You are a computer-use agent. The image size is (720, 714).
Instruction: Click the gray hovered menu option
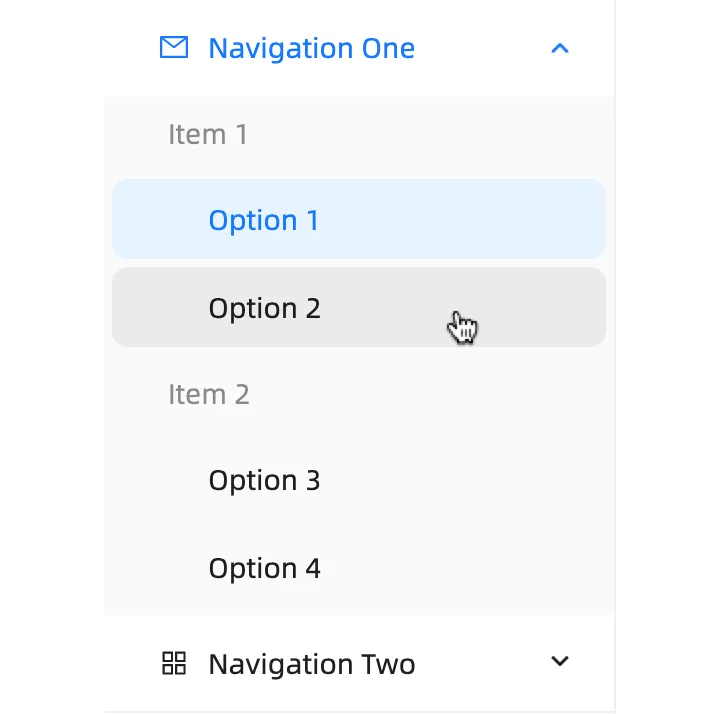coord(358,308)
